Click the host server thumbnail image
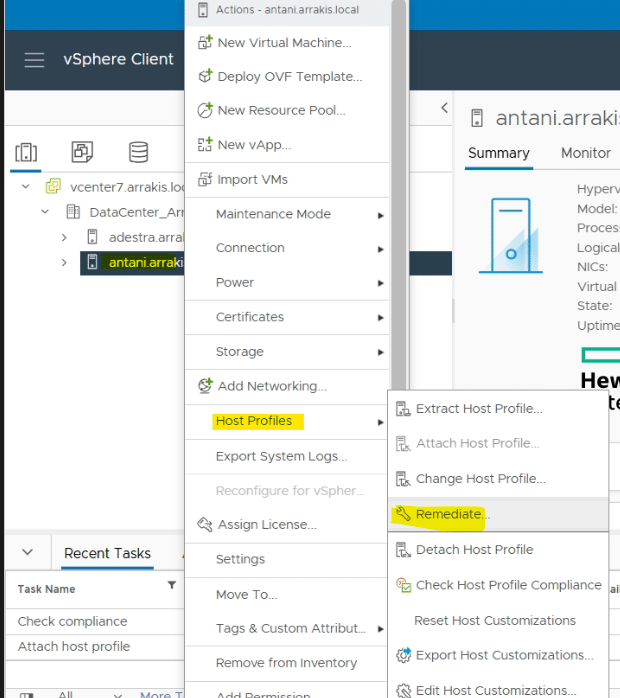Image resolution: width=620 pixels, height=698 pixels. [511, 235]
